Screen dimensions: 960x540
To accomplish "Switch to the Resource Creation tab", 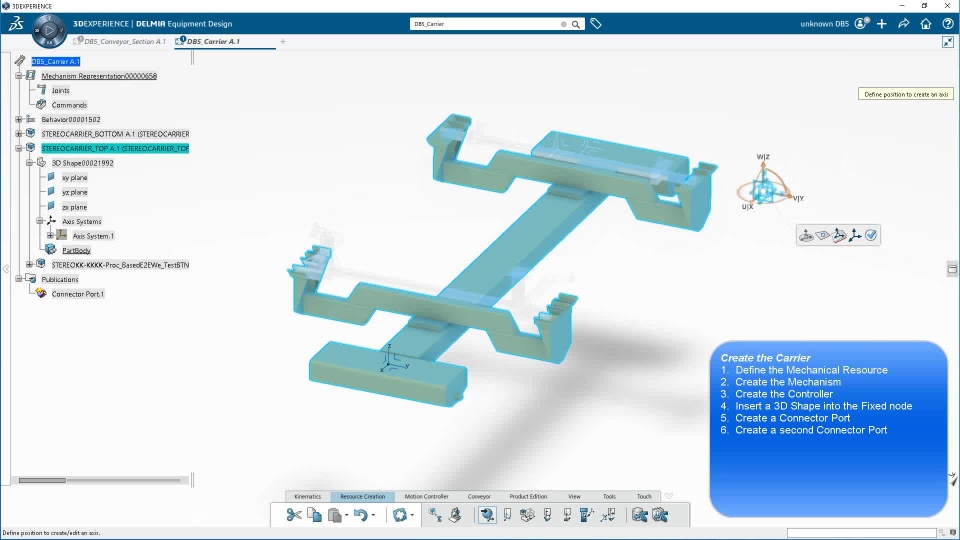I will click(362, 497).
